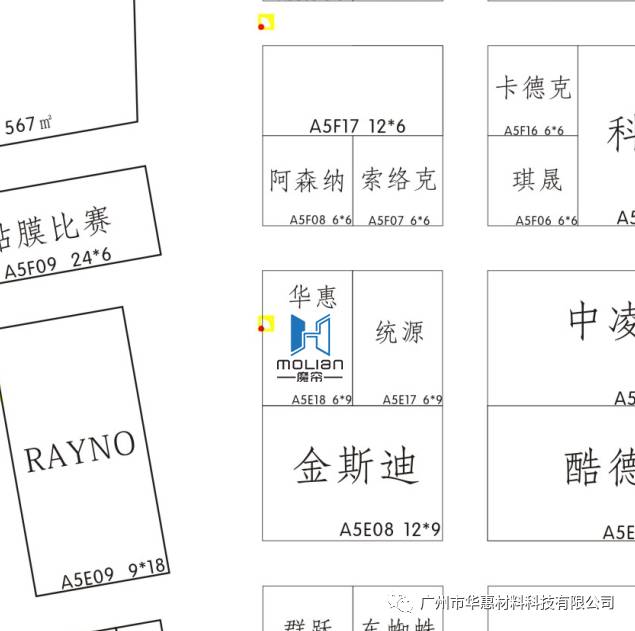Click booth code A5F06 6*6
Viewport: 635px width, 631px height.
[x=546, y=221]
